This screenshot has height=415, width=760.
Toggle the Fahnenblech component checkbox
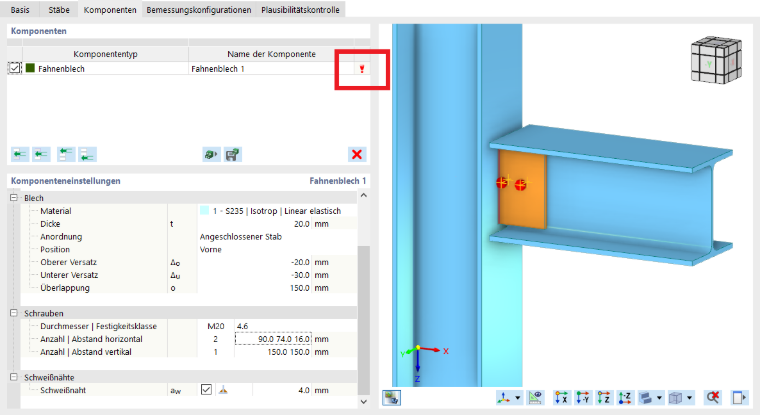coord(15,68)
